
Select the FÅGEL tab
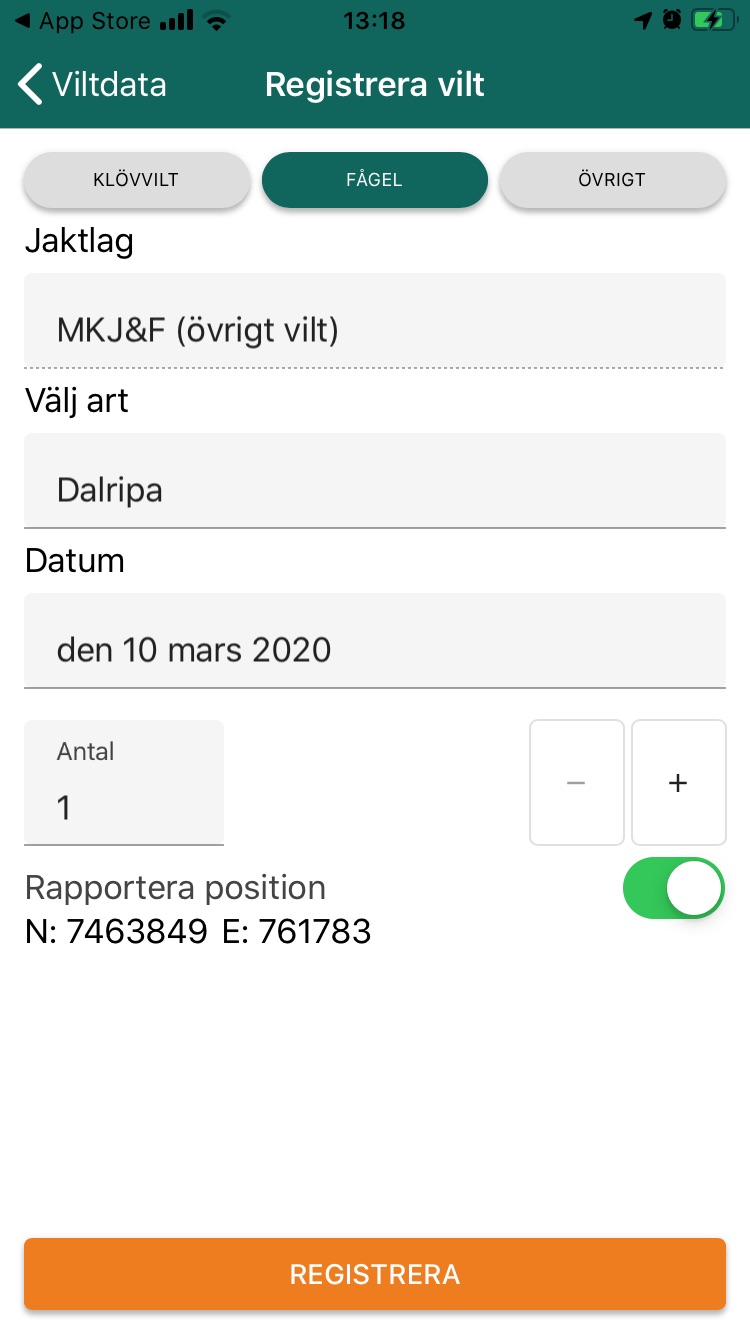[375, 180]
